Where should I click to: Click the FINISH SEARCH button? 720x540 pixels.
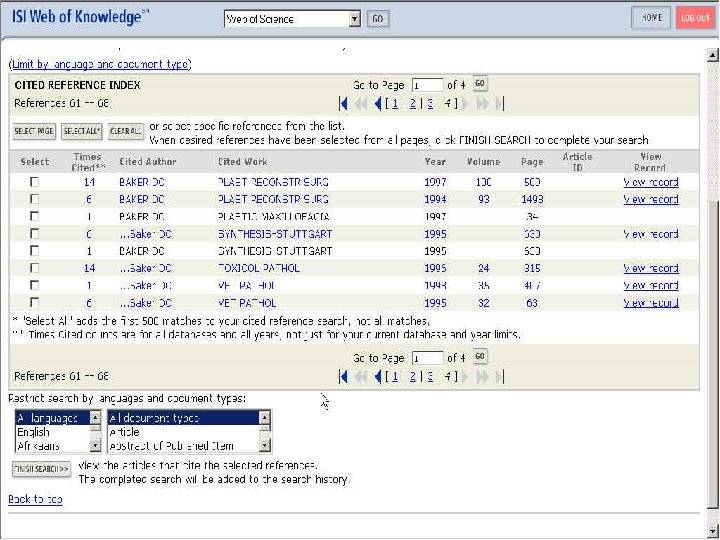coord(41,468)
